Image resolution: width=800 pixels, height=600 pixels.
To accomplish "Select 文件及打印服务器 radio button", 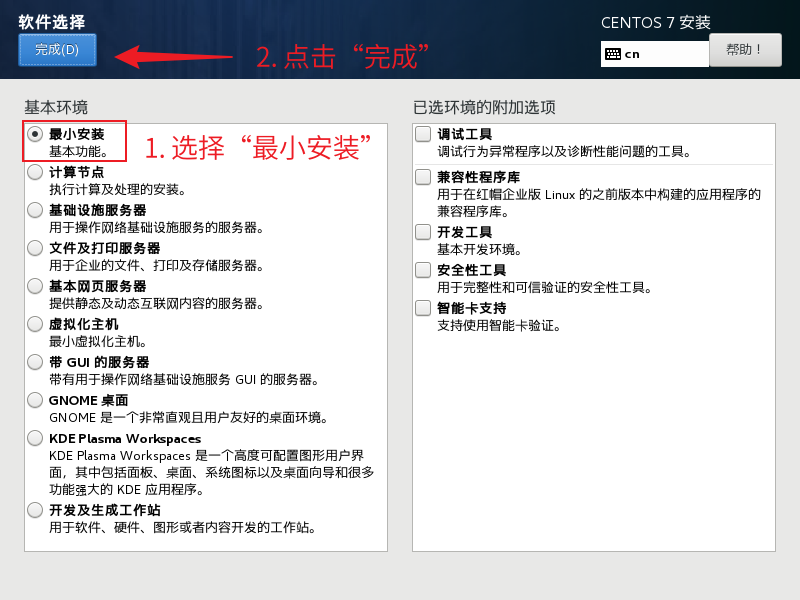I will pyautogui.click(x=35, y=248).
